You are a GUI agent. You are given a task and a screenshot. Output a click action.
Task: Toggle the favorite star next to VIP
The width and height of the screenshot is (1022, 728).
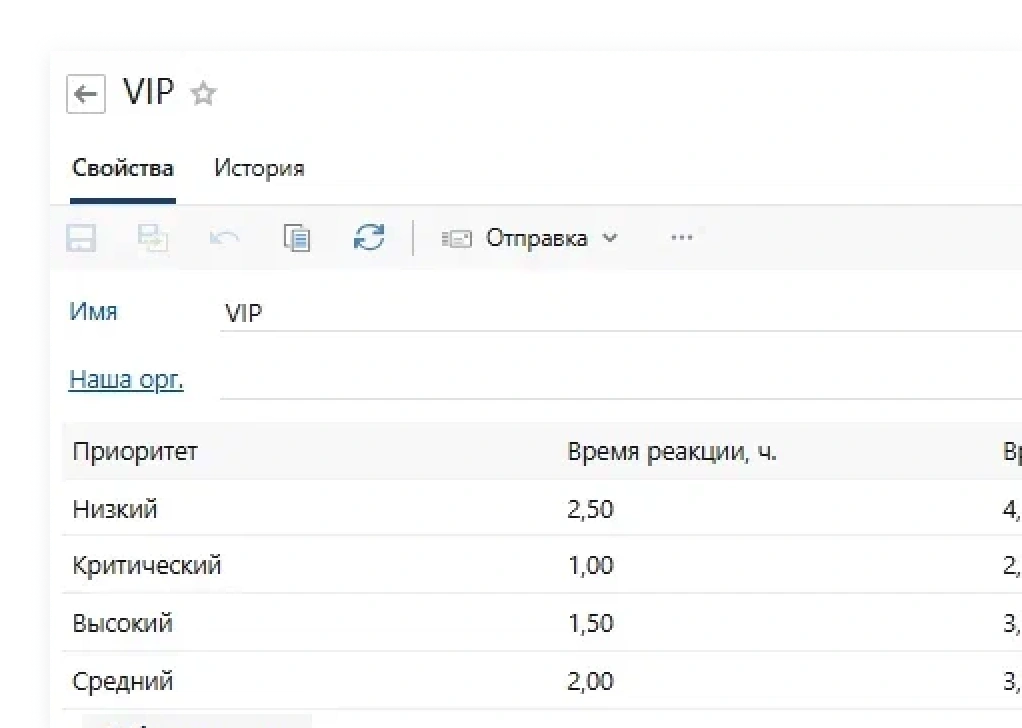click(x=204, y=93)
